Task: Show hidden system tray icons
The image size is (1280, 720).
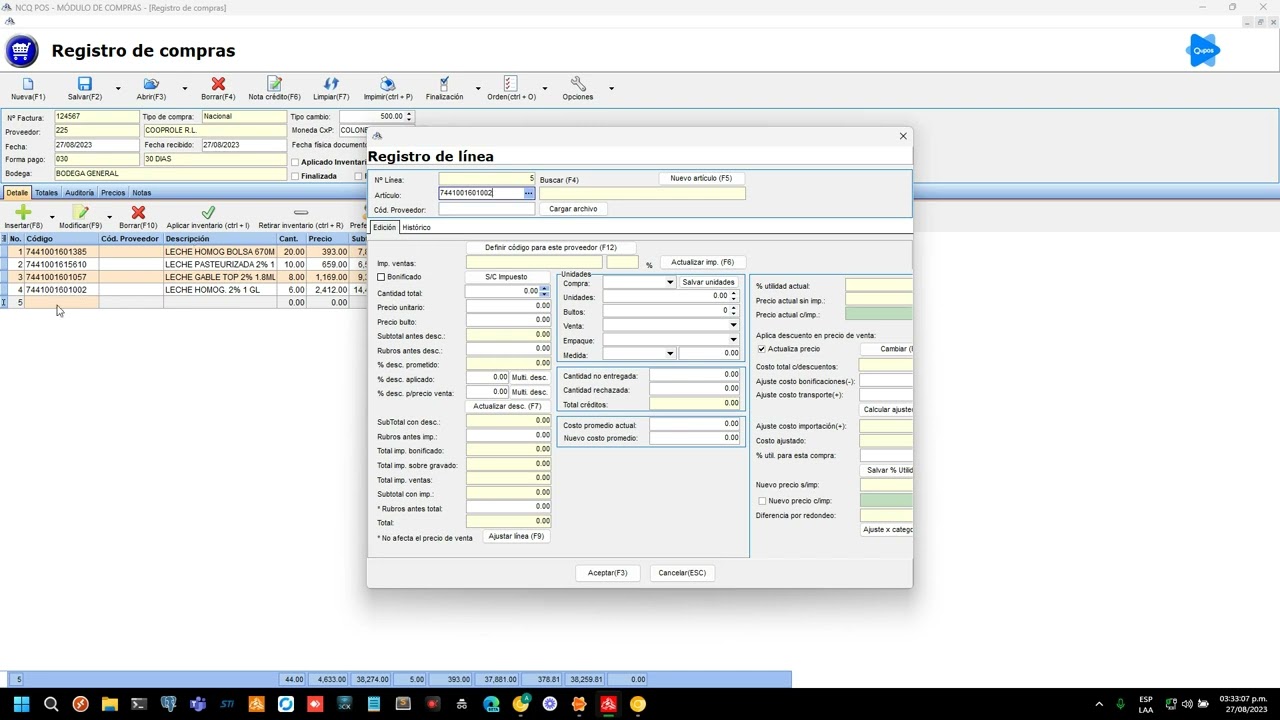Action: [1099, 704]
